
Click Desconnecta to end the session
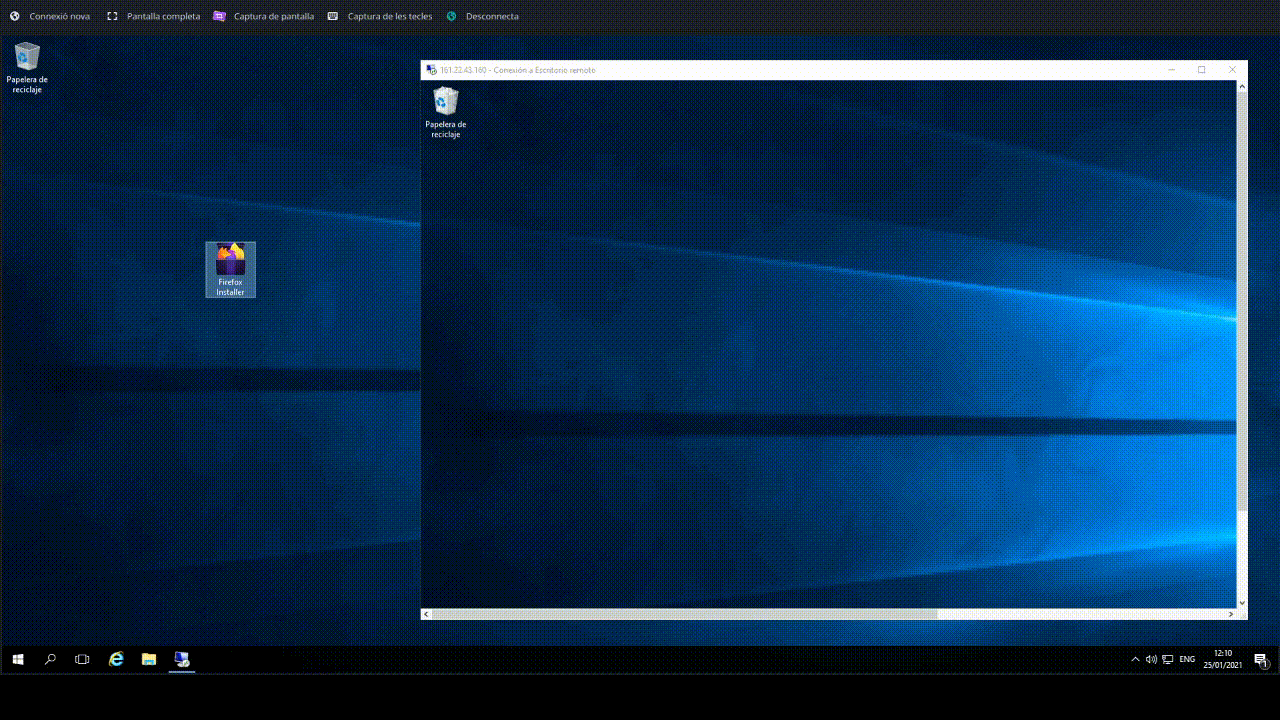pyautogui.click(x=484, y=16)
